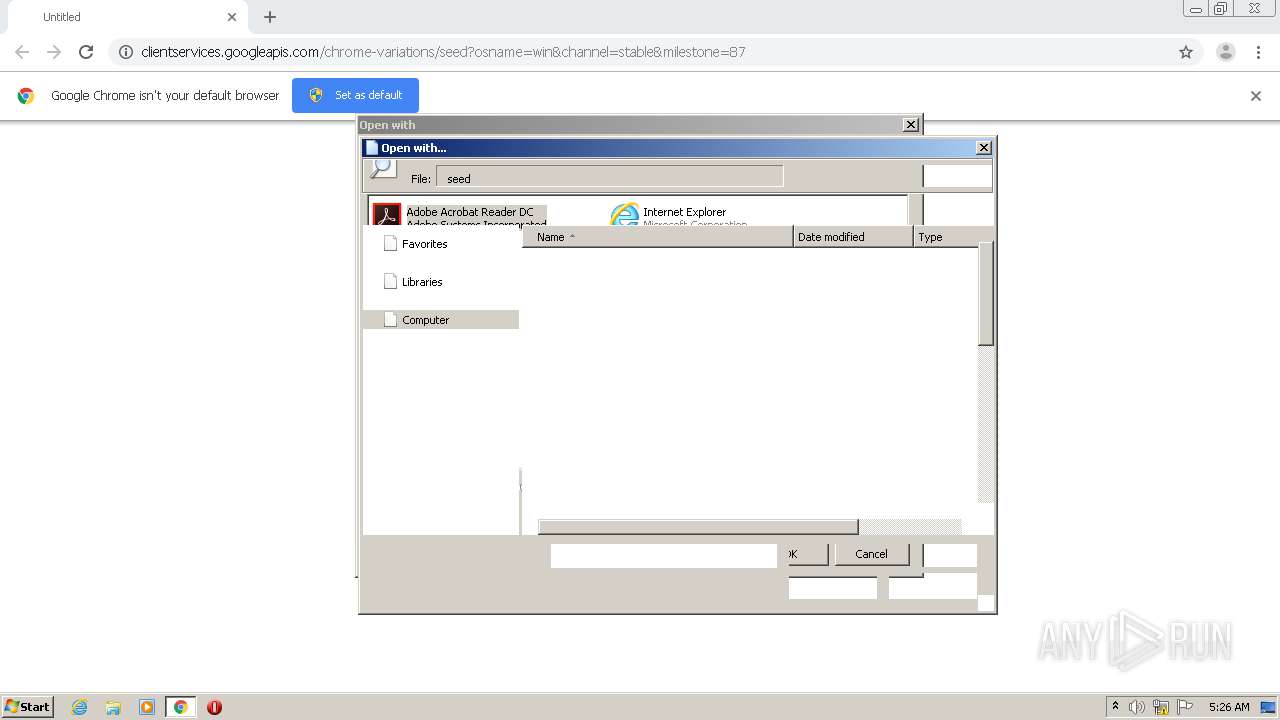
Task: Launch Internet Explorer from taskbar
Action: click(80, 707)
